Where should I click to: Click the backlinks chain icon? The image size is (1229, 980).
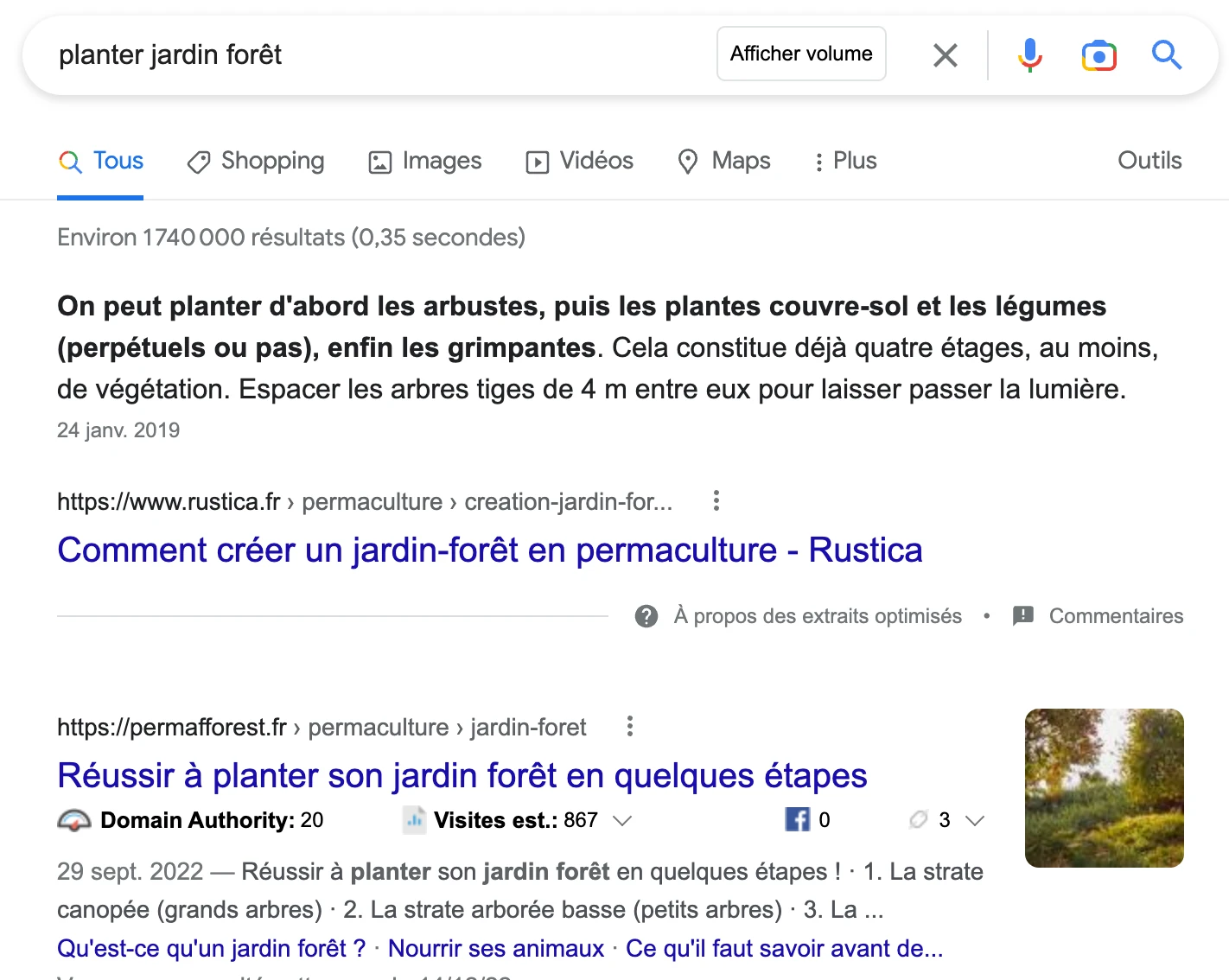919,819
